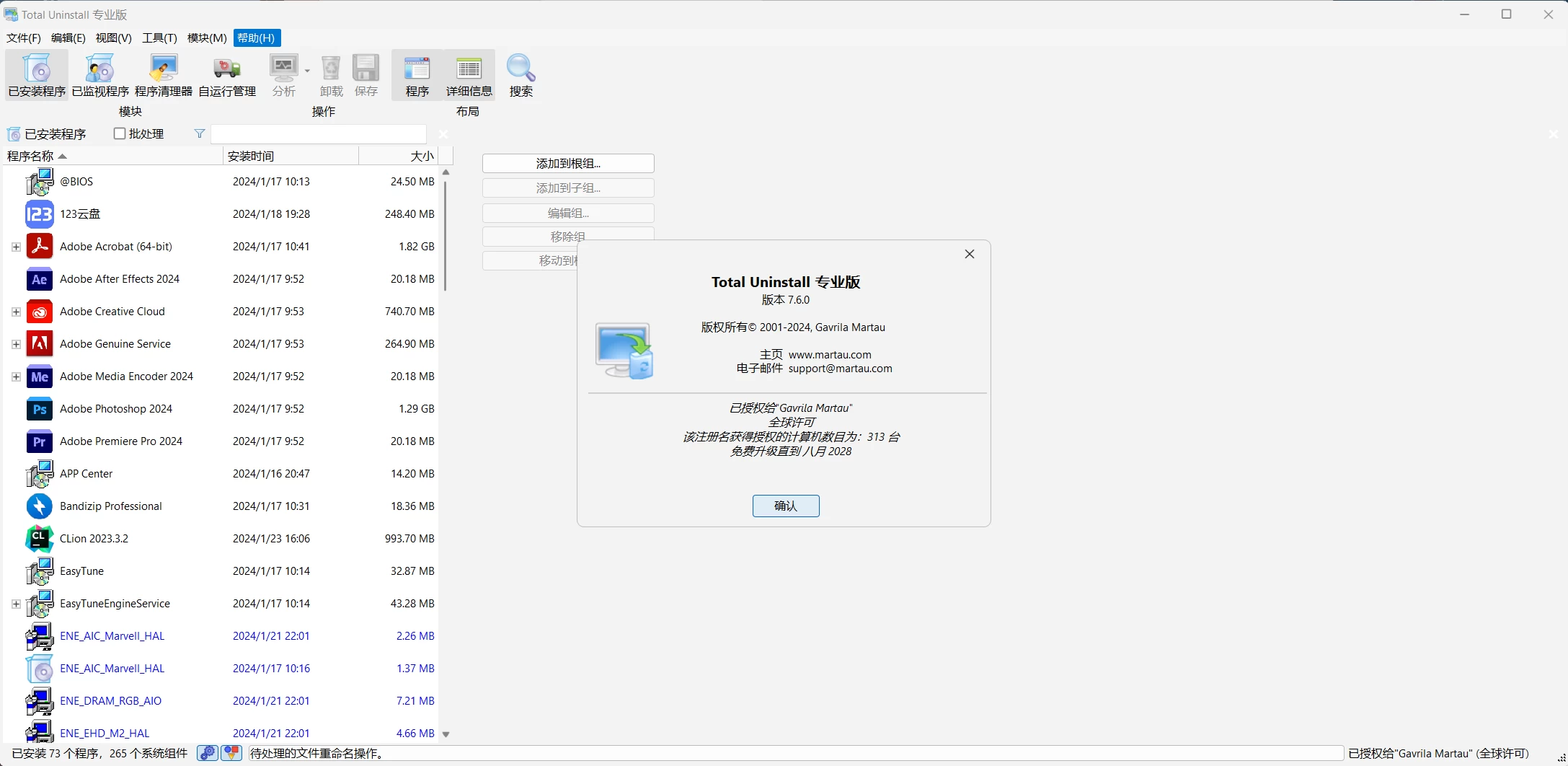Select ENE_AIC_Marvell_HAL entry sized 2.26 MB
This screenshot has height=766, width=1568.
tap(221, 636)
